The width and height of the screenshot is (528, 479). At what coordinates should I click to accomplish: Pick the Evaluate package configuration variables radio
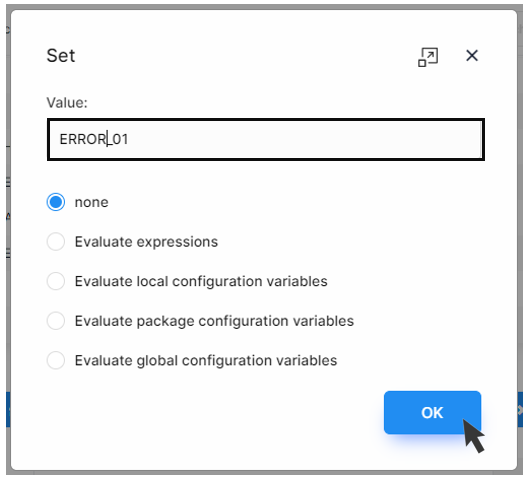tap(56, 321)
